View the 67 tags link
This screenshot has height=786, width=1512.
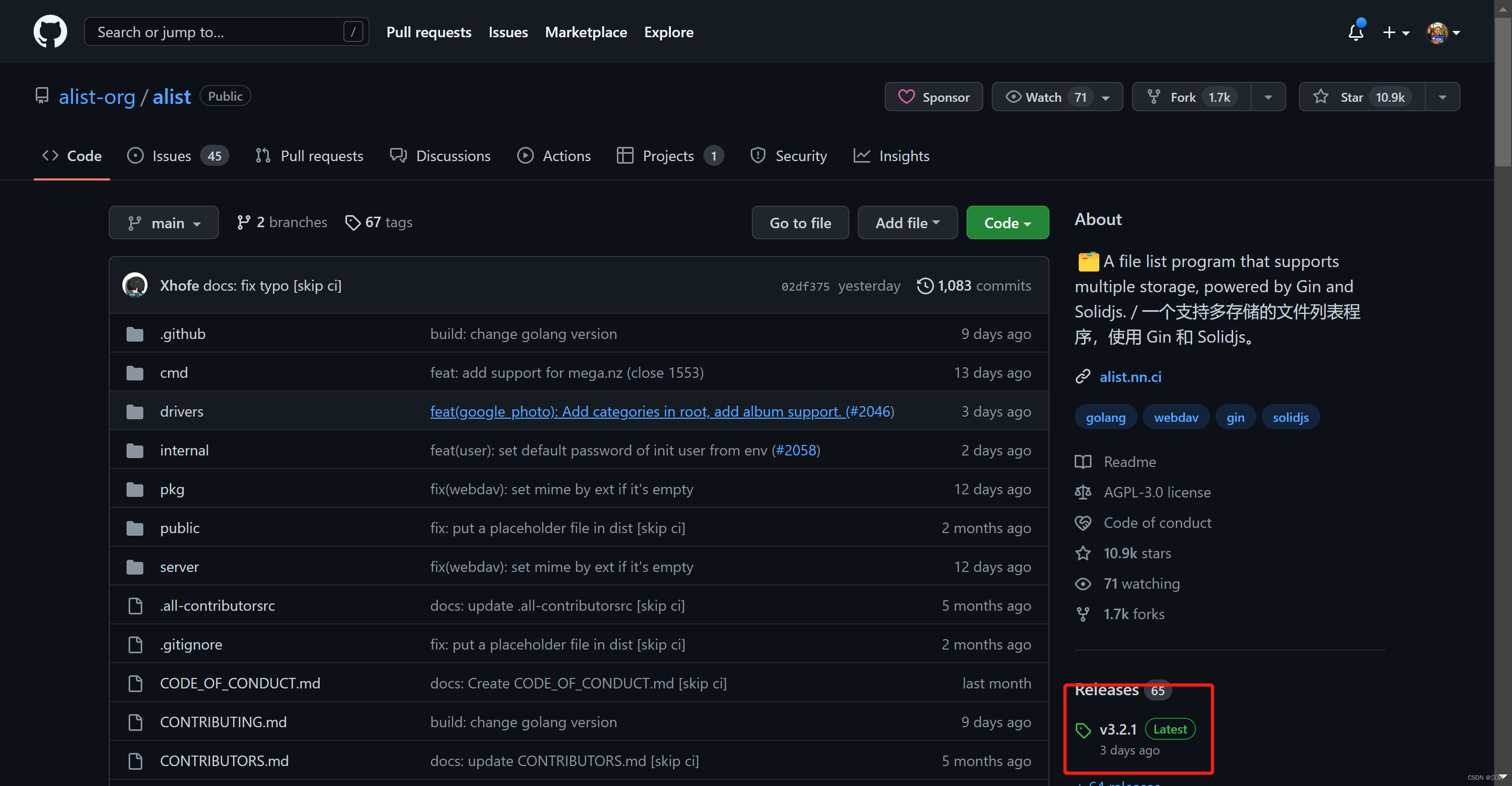coord(379,222)
